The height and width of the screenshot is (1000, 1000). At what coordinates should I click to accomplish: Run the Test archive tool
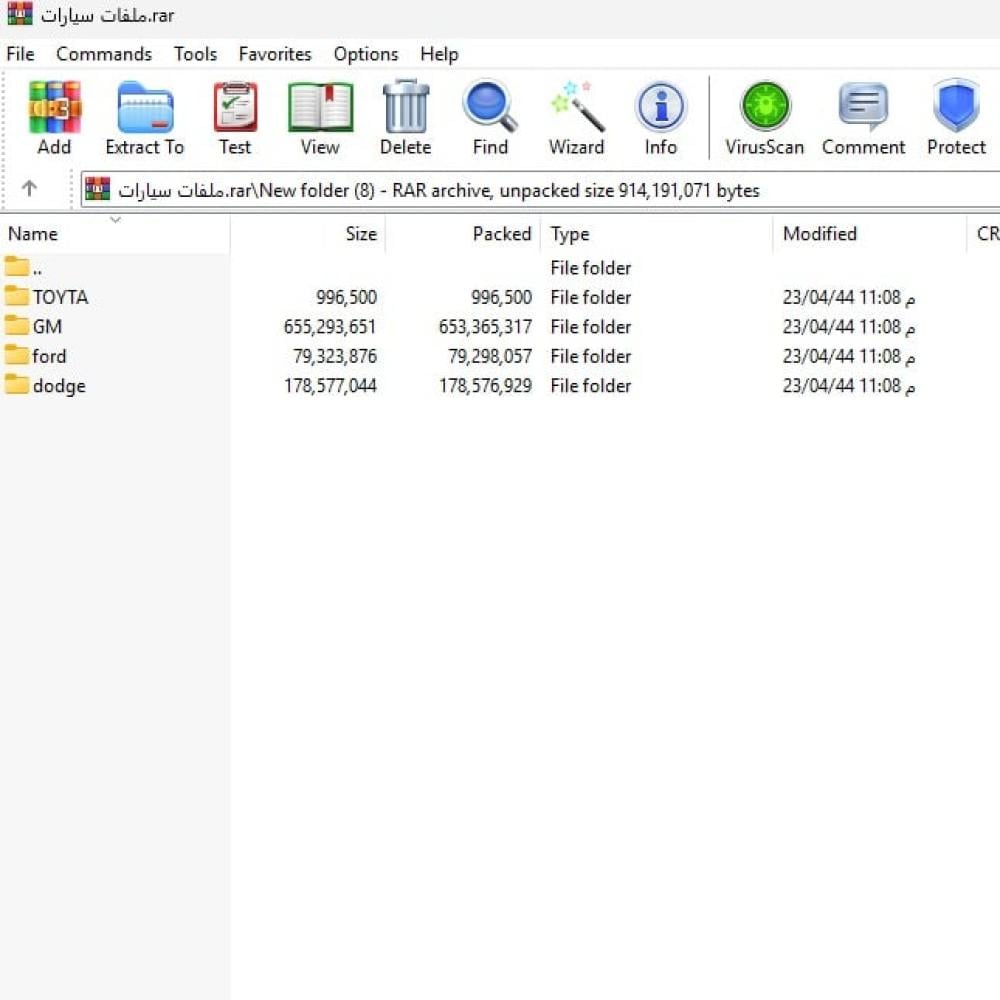[x=235, y=108]
